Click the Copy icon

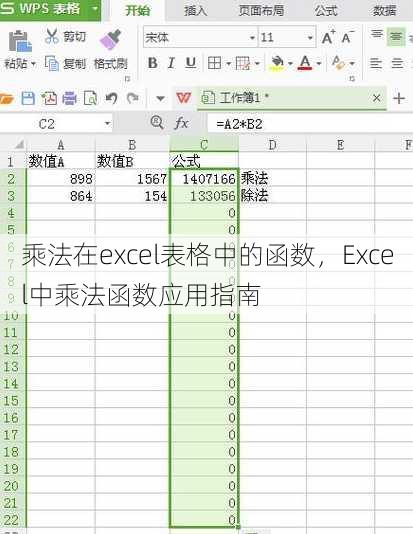(x=52, y=63)
